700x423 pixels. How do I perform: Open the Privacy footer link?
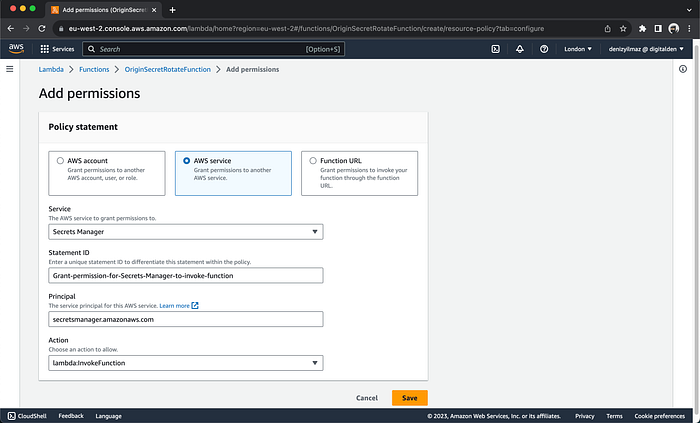point(584,416)
